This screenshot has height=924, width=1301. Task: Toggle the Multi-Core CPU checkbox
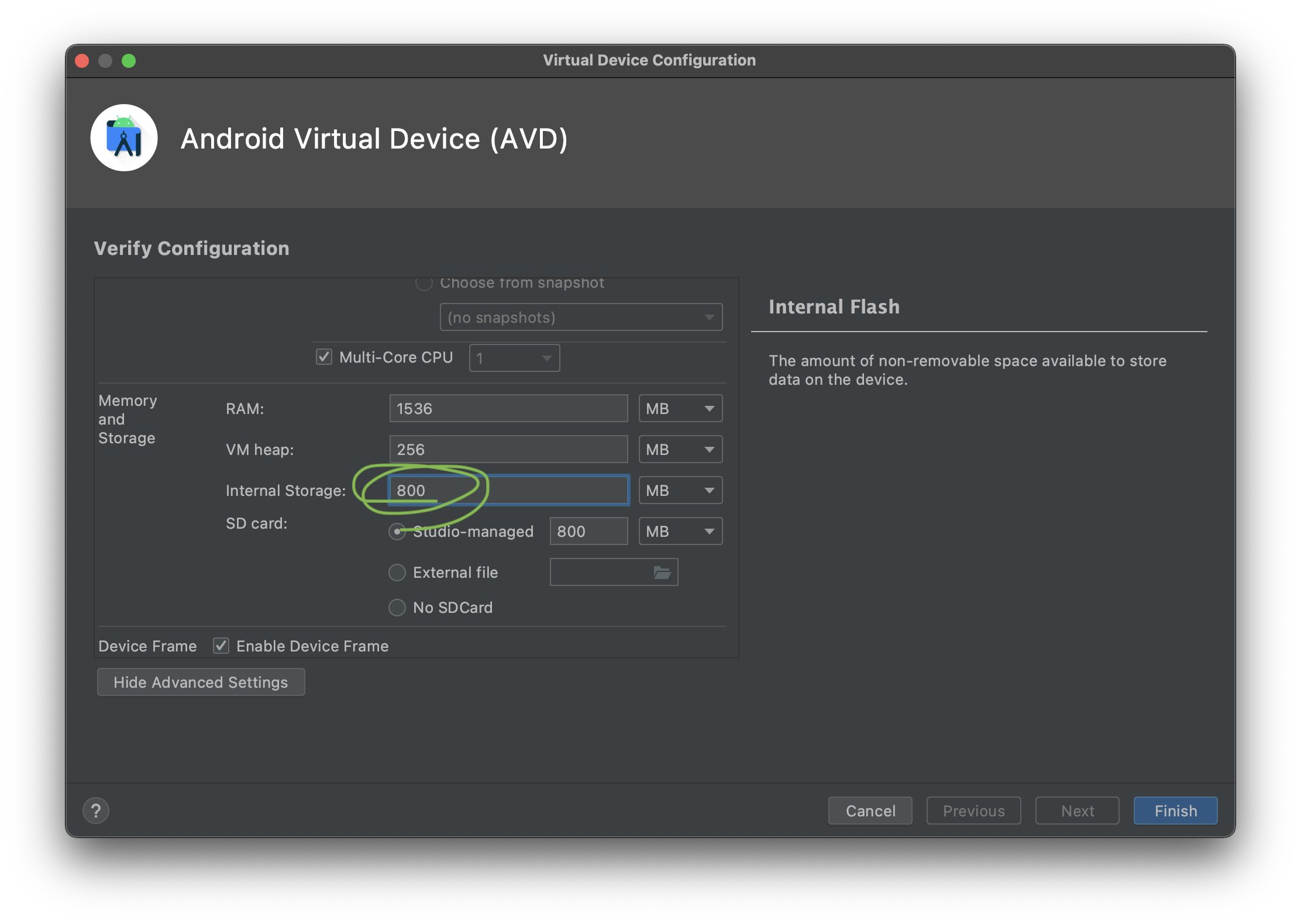coord(324,357)
